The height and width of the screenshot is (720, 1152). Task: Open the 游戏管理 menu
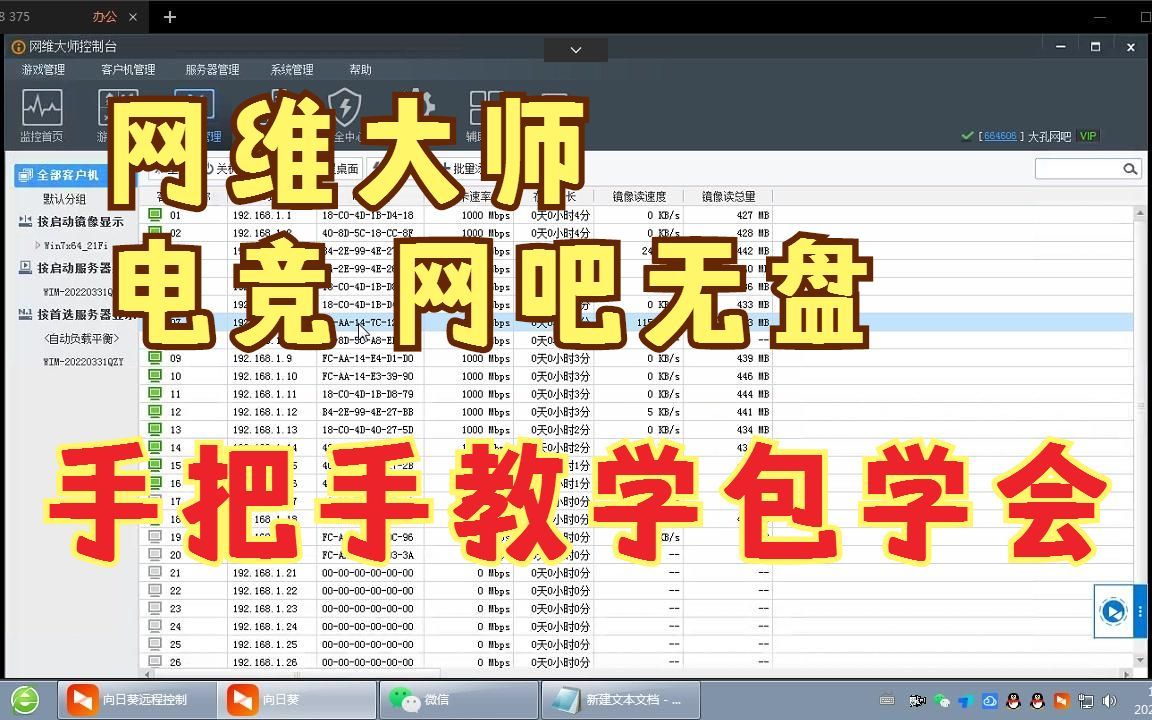(x=43, y=70)
